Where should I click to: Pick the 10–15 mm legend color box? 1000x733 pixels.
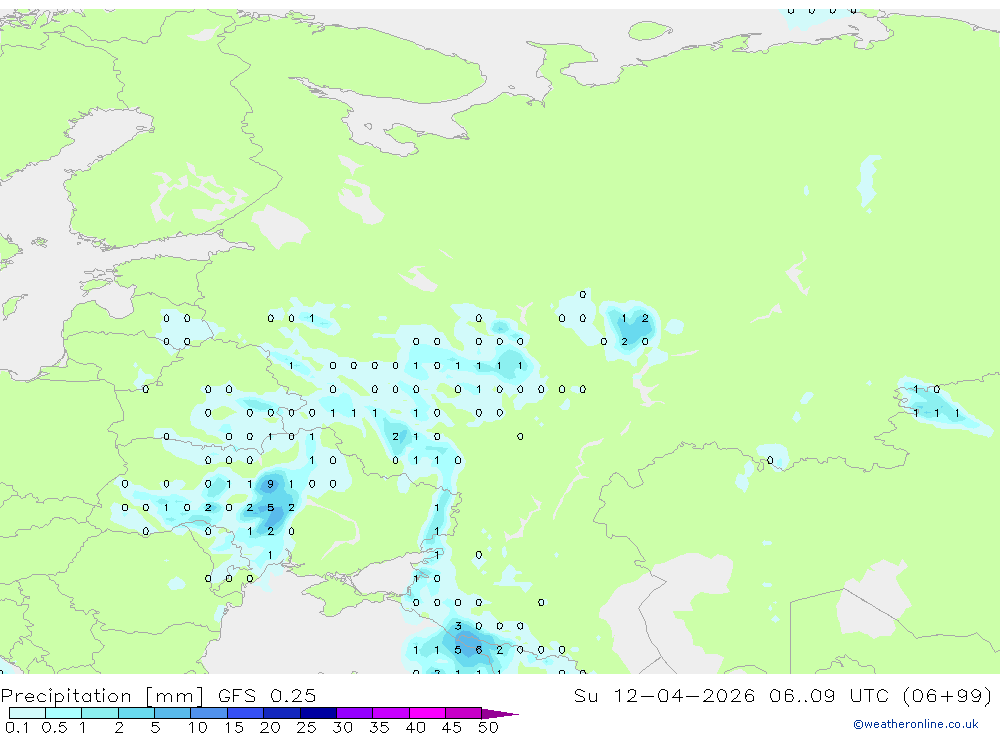(209, 713)
